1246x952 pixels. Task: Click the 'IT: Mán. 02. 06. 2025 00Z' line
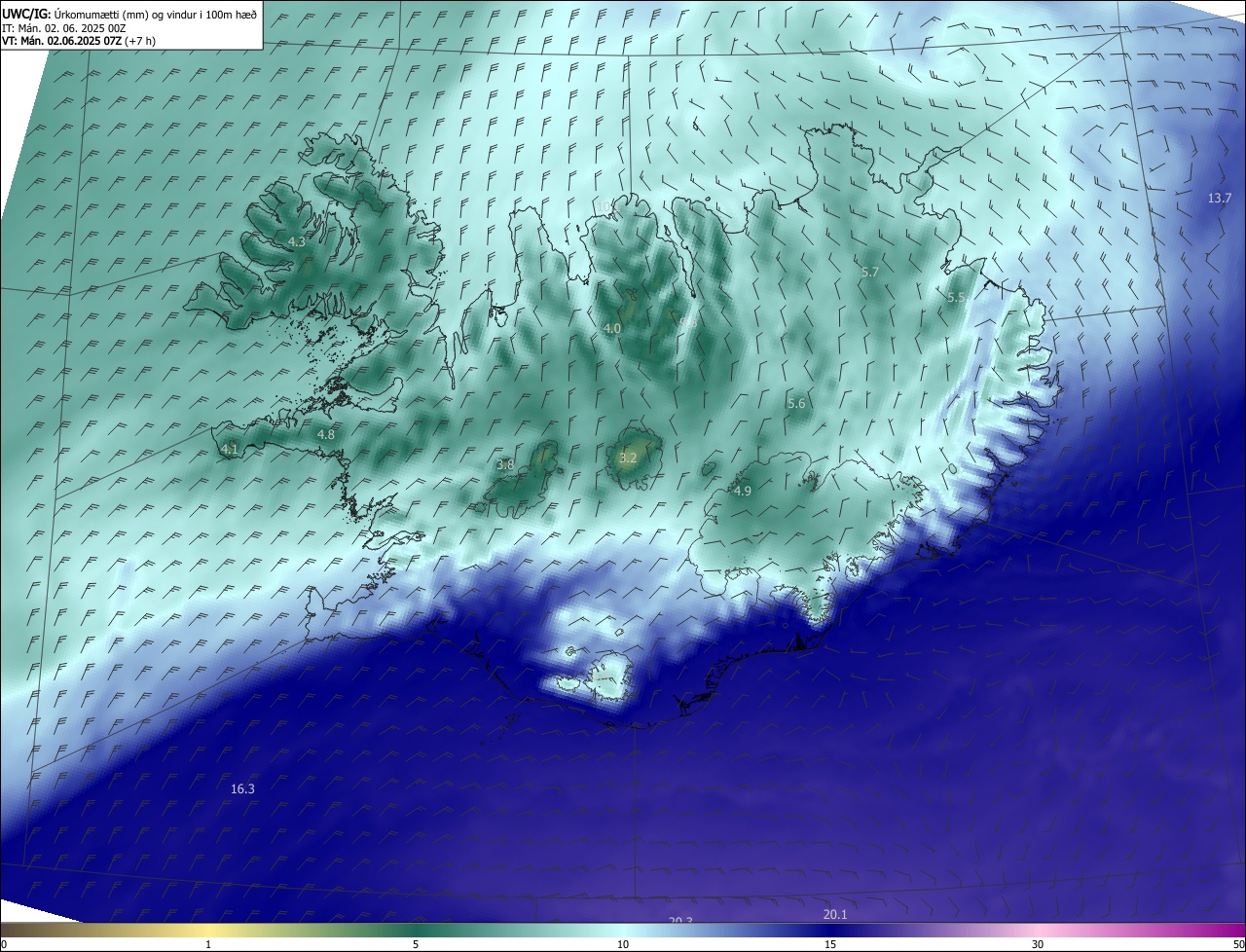[x=63, y=28]
